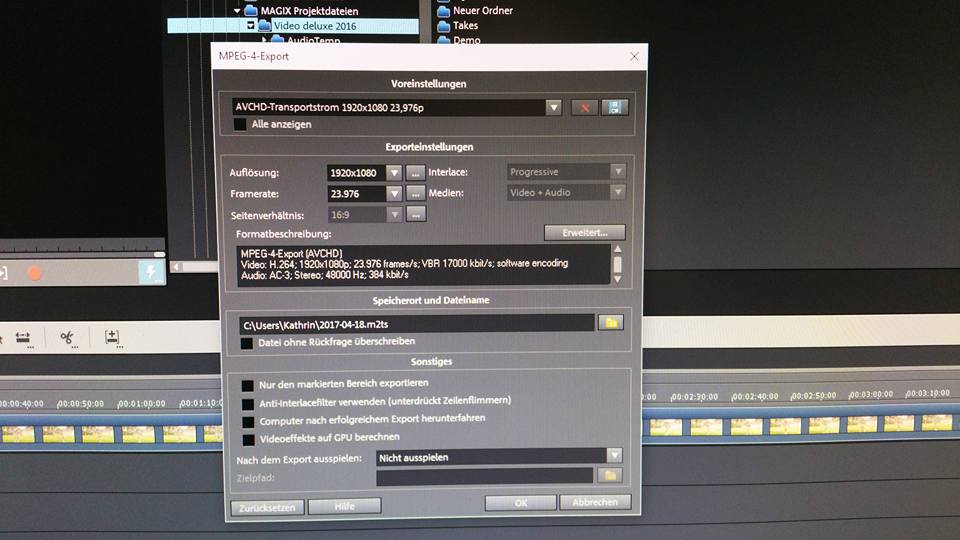
Task: Tick 'Nur den markierten Bereich exportieren'
Action: [248, 384]
